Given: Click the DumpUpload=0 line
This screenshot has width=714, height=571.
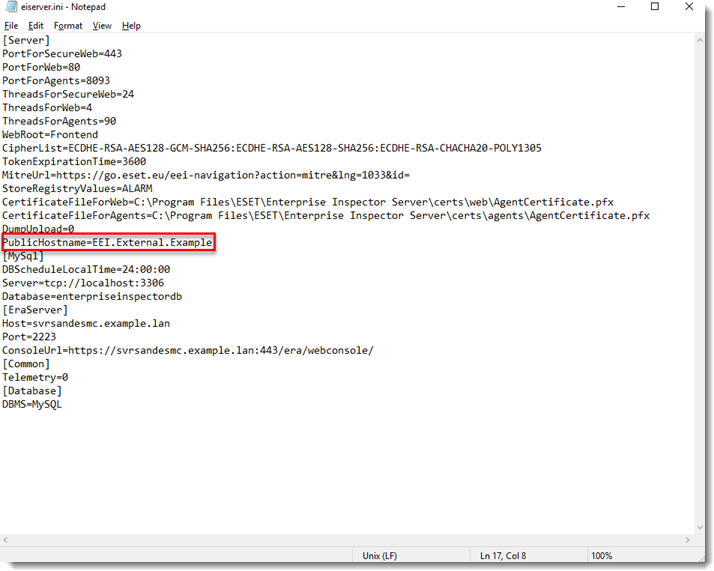Looking at the screenshot, I should [x=38, y=229].
